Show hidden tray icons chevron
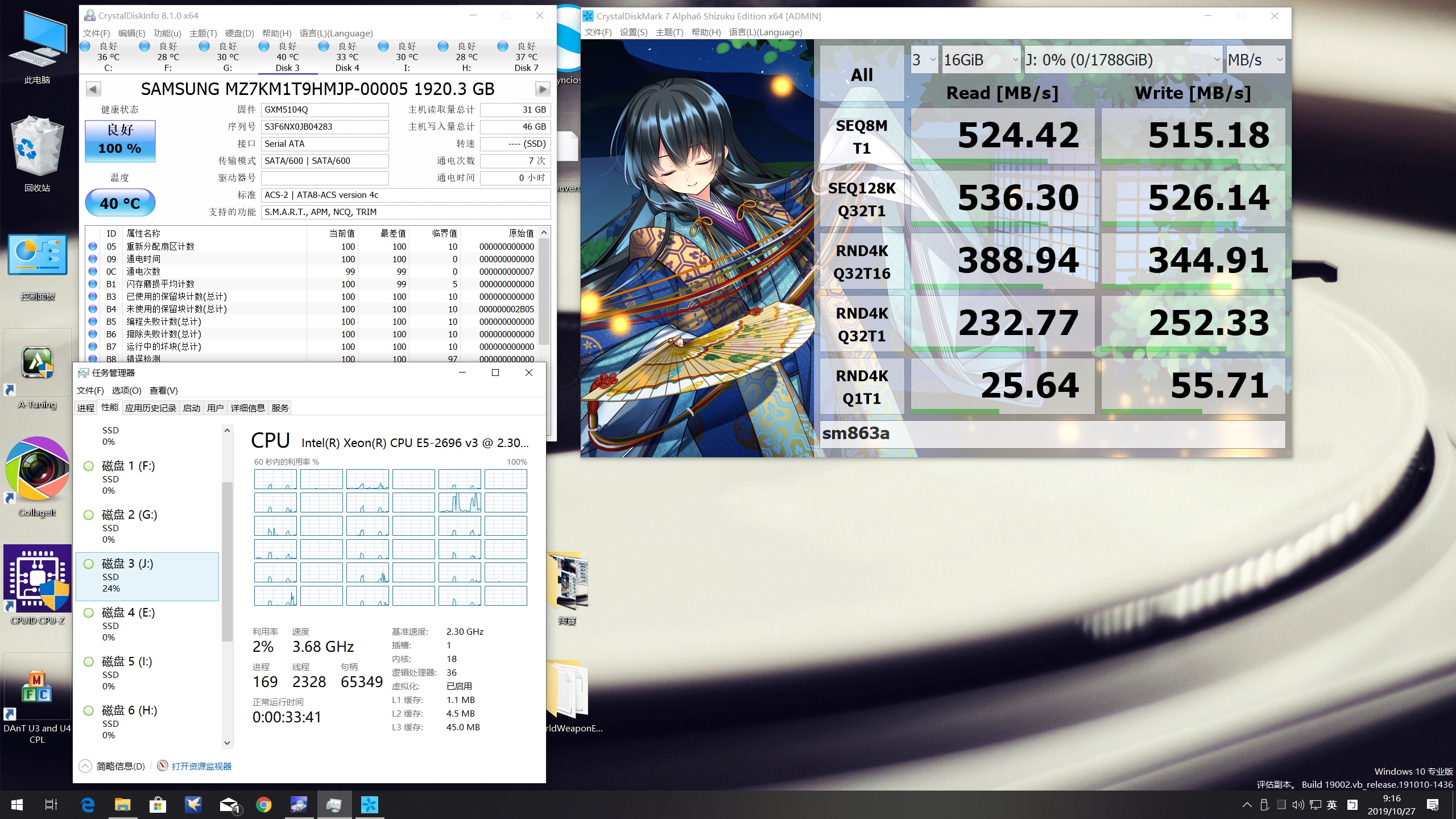This screenshot has height=819, width=1456. (x=1247, y=805)
